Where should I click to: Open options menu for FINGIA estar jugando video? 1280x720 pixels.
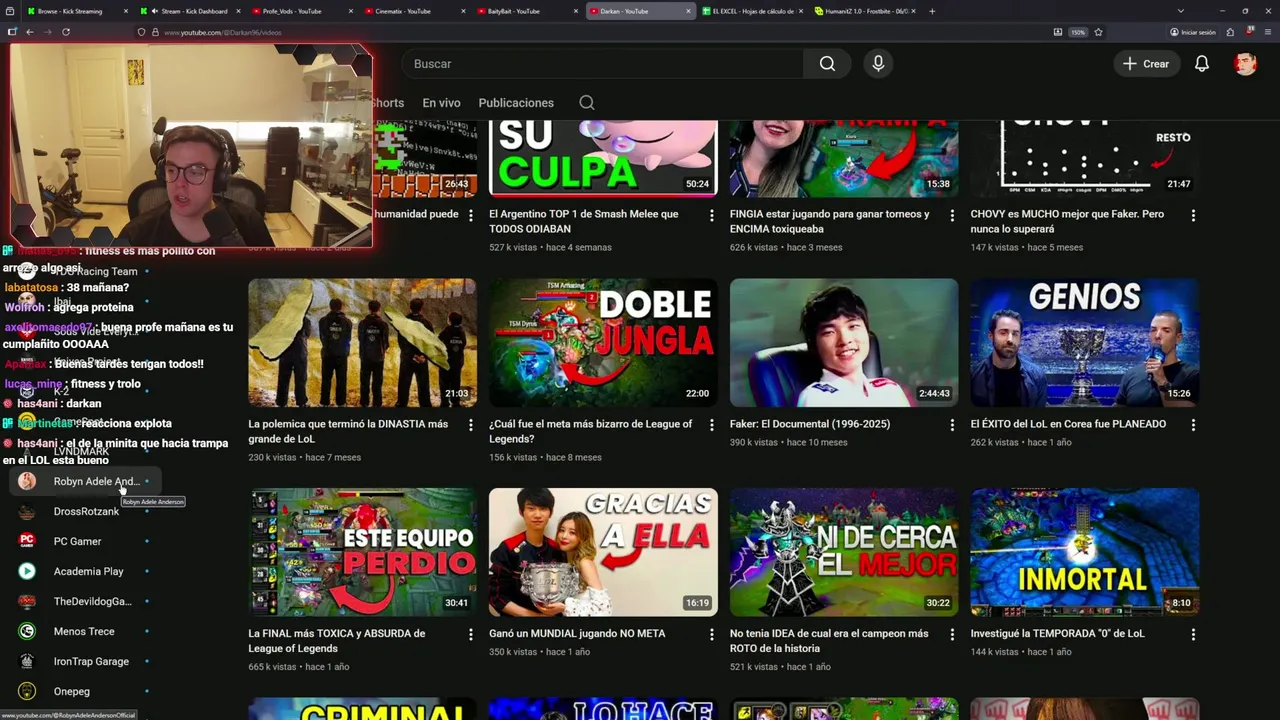pos(953,215)
